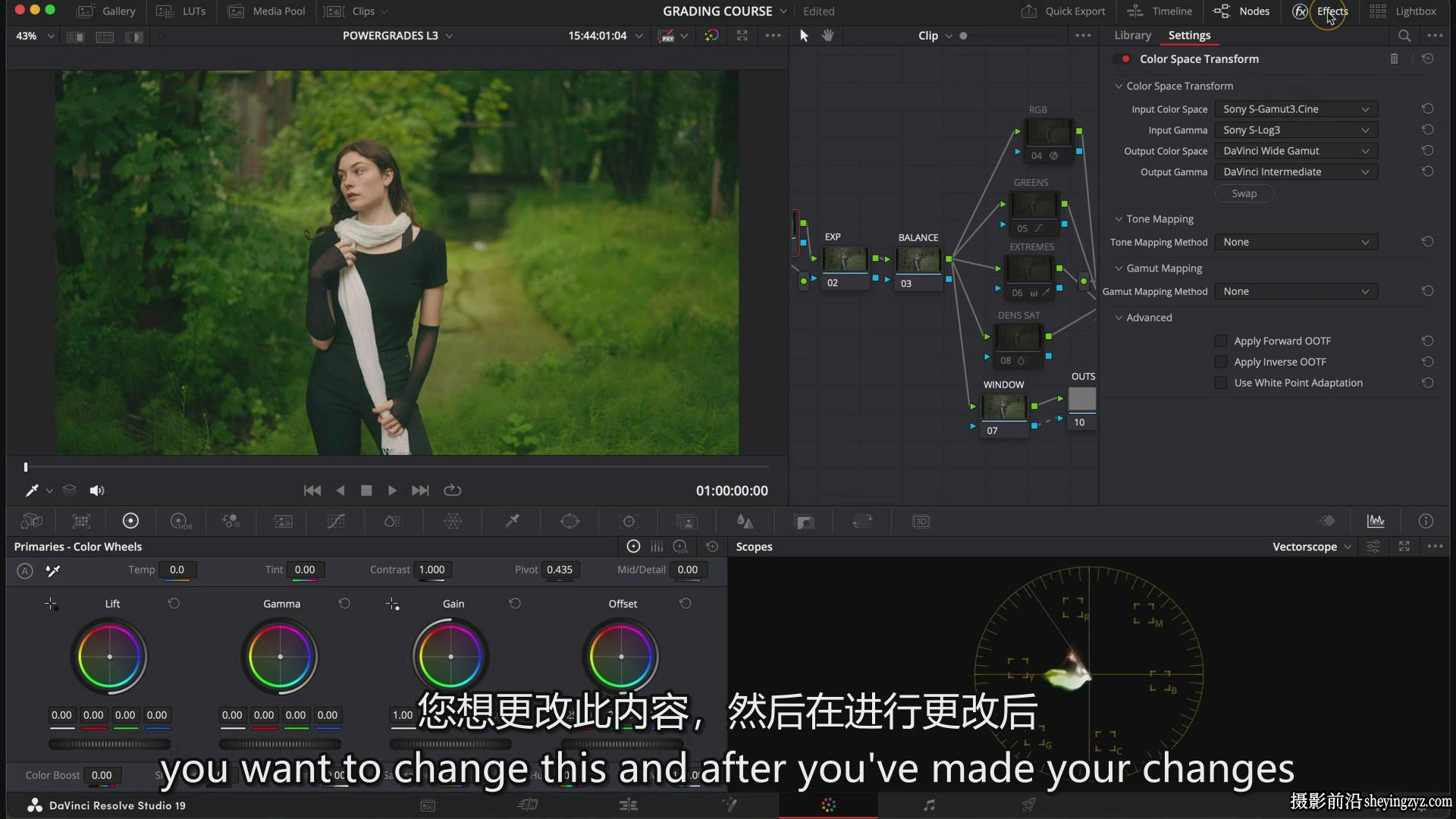Jump to the first frame
The width and height of the screenshot is (1456, 819).
point(312,491)
